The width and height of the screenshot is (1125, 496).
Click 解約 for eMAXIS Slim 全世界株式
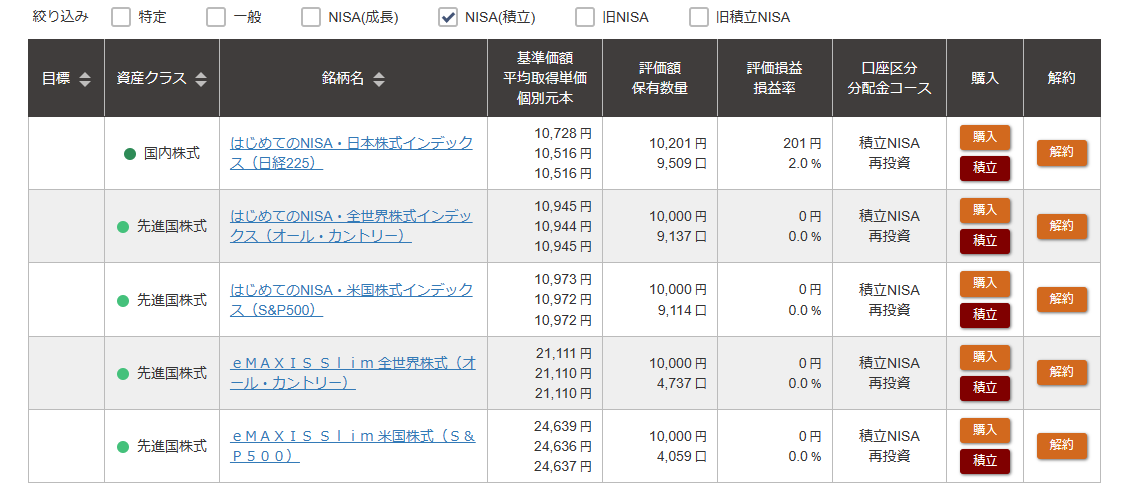pos(1062,373)
